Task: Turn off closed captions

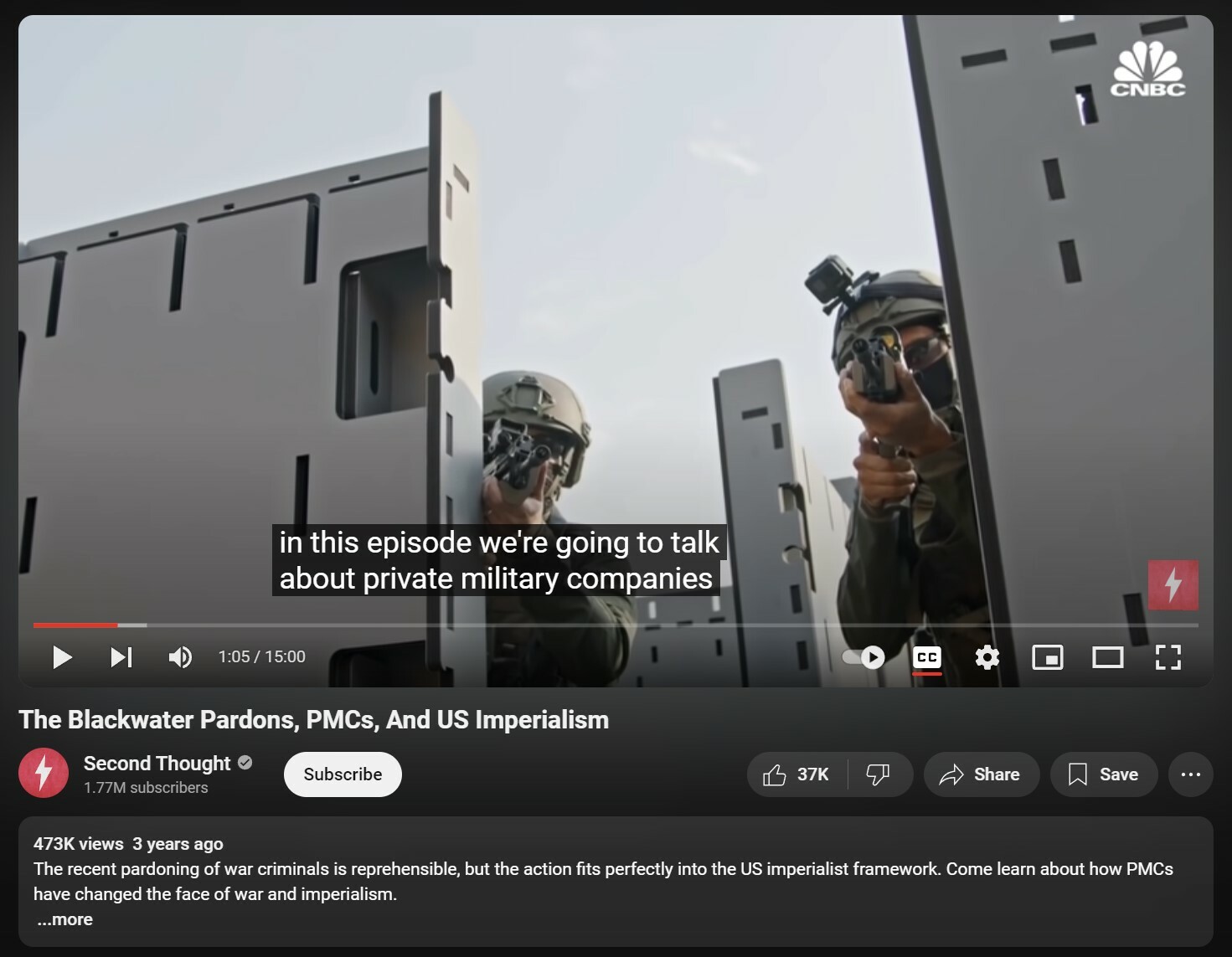Action: tap(927, 657)
